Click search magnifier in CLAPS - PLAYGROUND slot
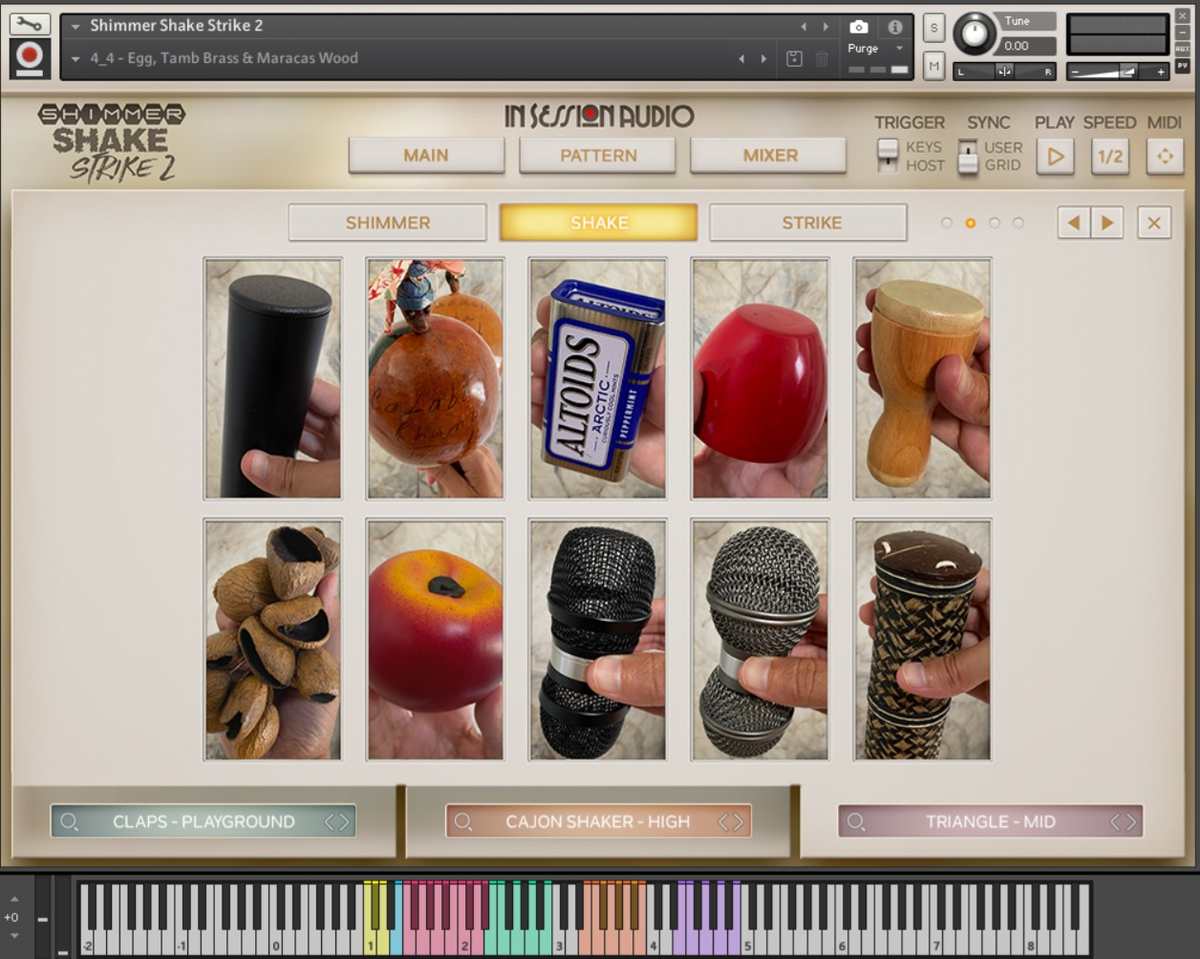 [69, 822]
